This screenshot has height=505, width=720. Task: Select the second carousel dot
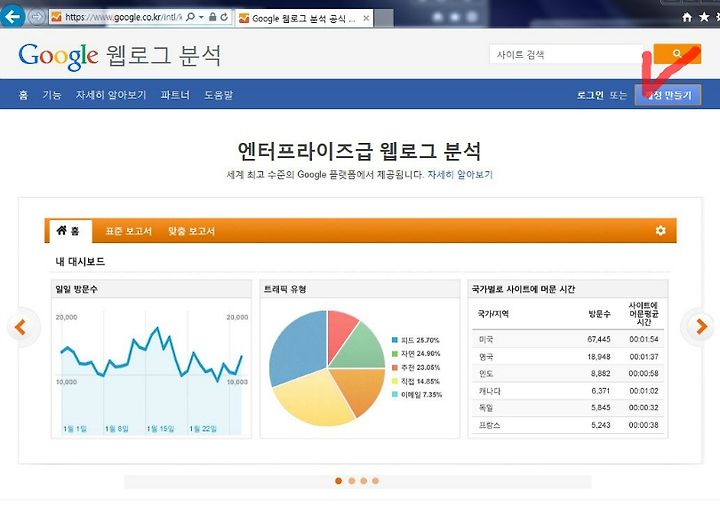point(351,481)
